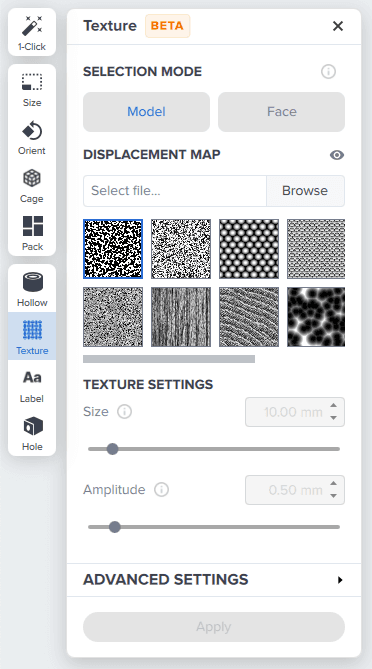The width and height of the screenshot is (372, 669).
Task: Select the Cage tool
Action: pyautogui.click(x=32, y=186)
